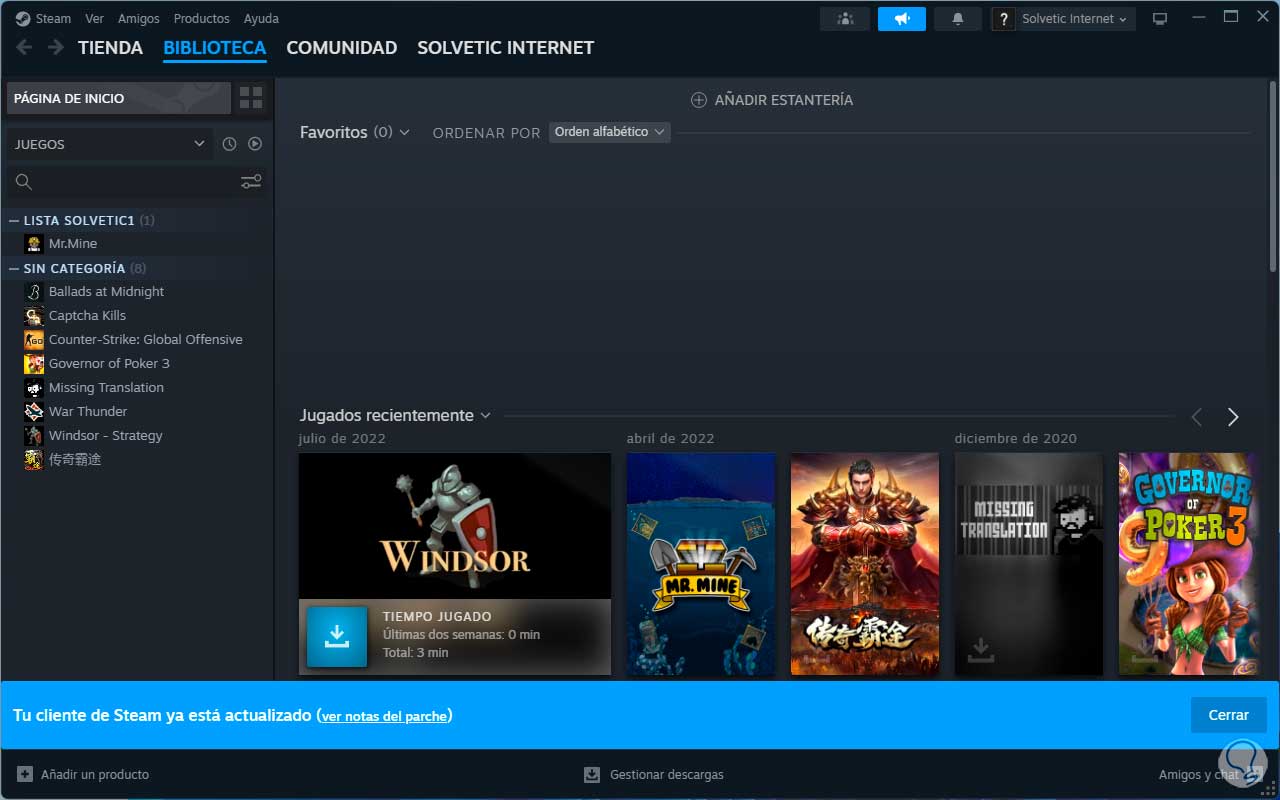
Task: Click the question mark profile avatar
Action: [x=1004, y=19]
